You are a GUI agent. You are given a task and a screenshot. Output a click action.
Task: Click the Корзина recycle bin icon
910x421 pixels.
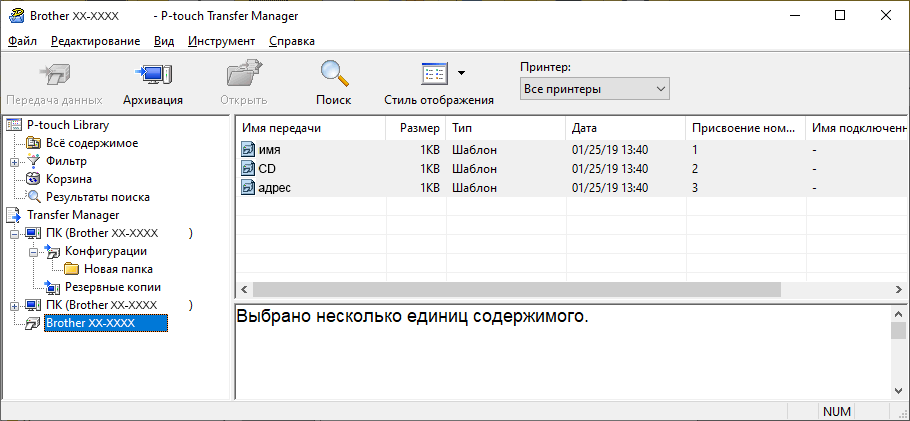point(34,179)
